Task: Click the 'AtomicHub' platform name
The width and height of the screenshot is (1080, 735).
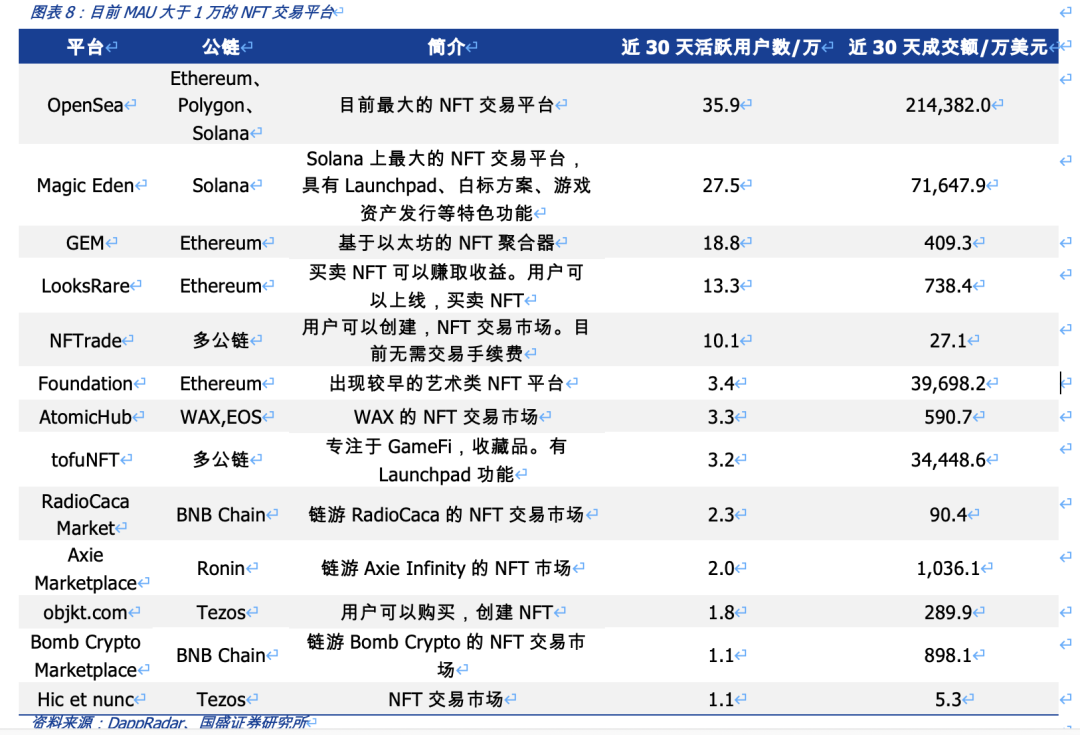Action: click(85, 417)
